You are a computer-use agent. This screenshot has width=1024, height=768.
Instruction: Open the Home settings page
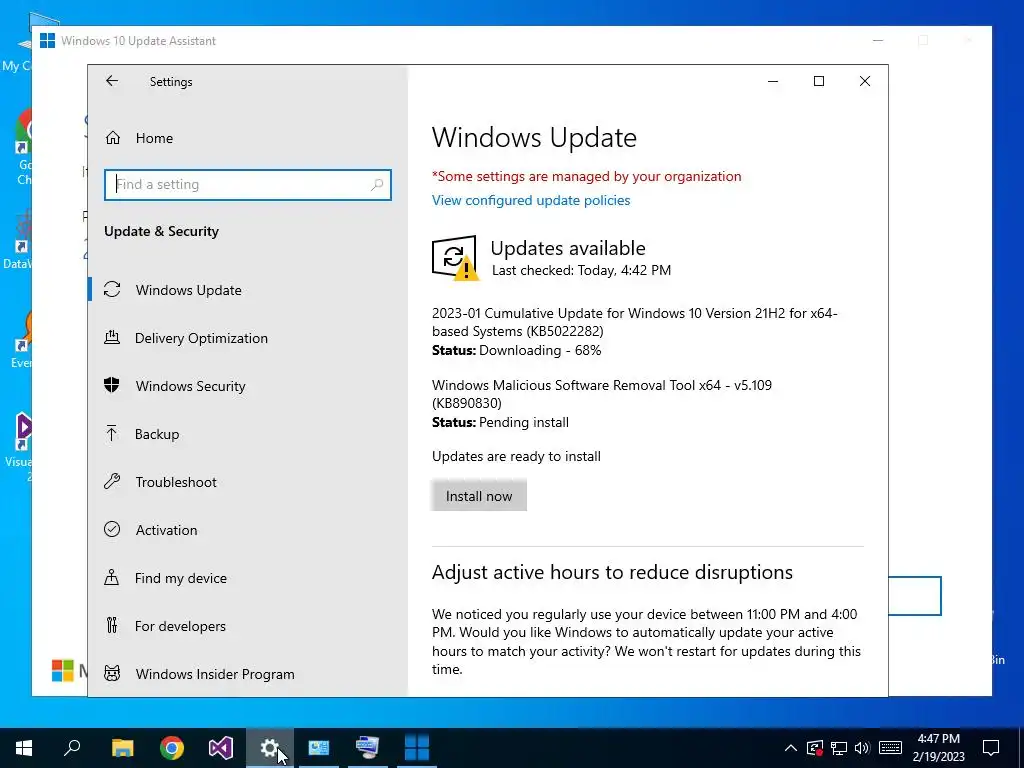click(x=248, y=138)
